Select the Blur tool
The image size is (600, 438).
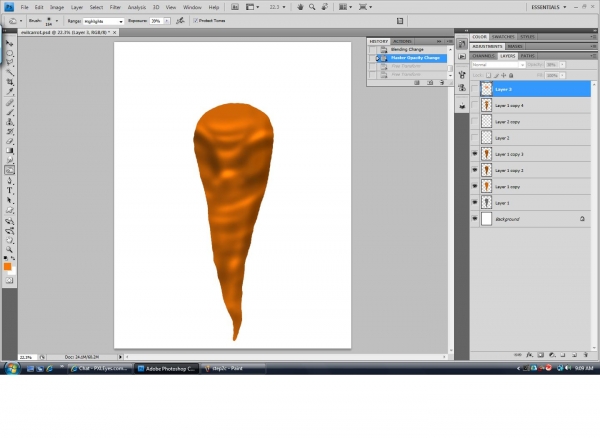10,160
